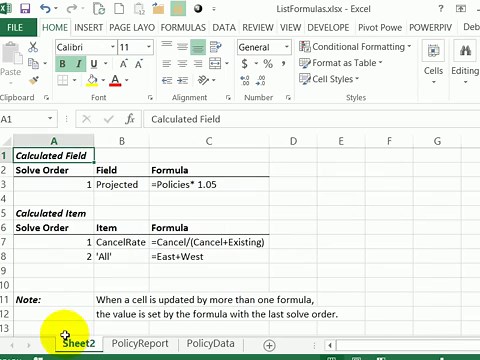480x360 pixels.
Task: Apply the yellow Fill Color
Action: pos(92,80)
